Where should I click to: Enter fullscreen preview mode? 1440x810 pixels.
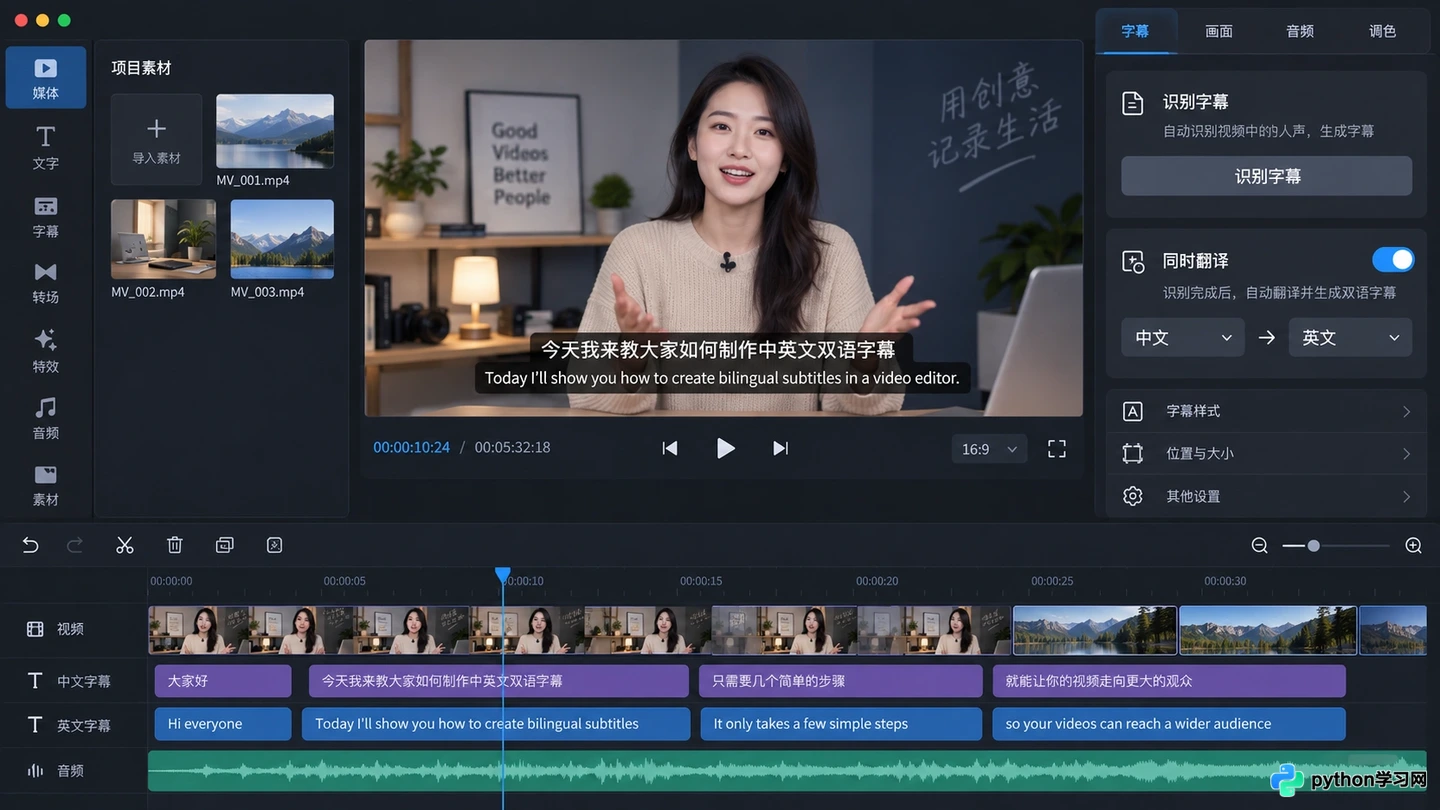[x=1057, y=449]
